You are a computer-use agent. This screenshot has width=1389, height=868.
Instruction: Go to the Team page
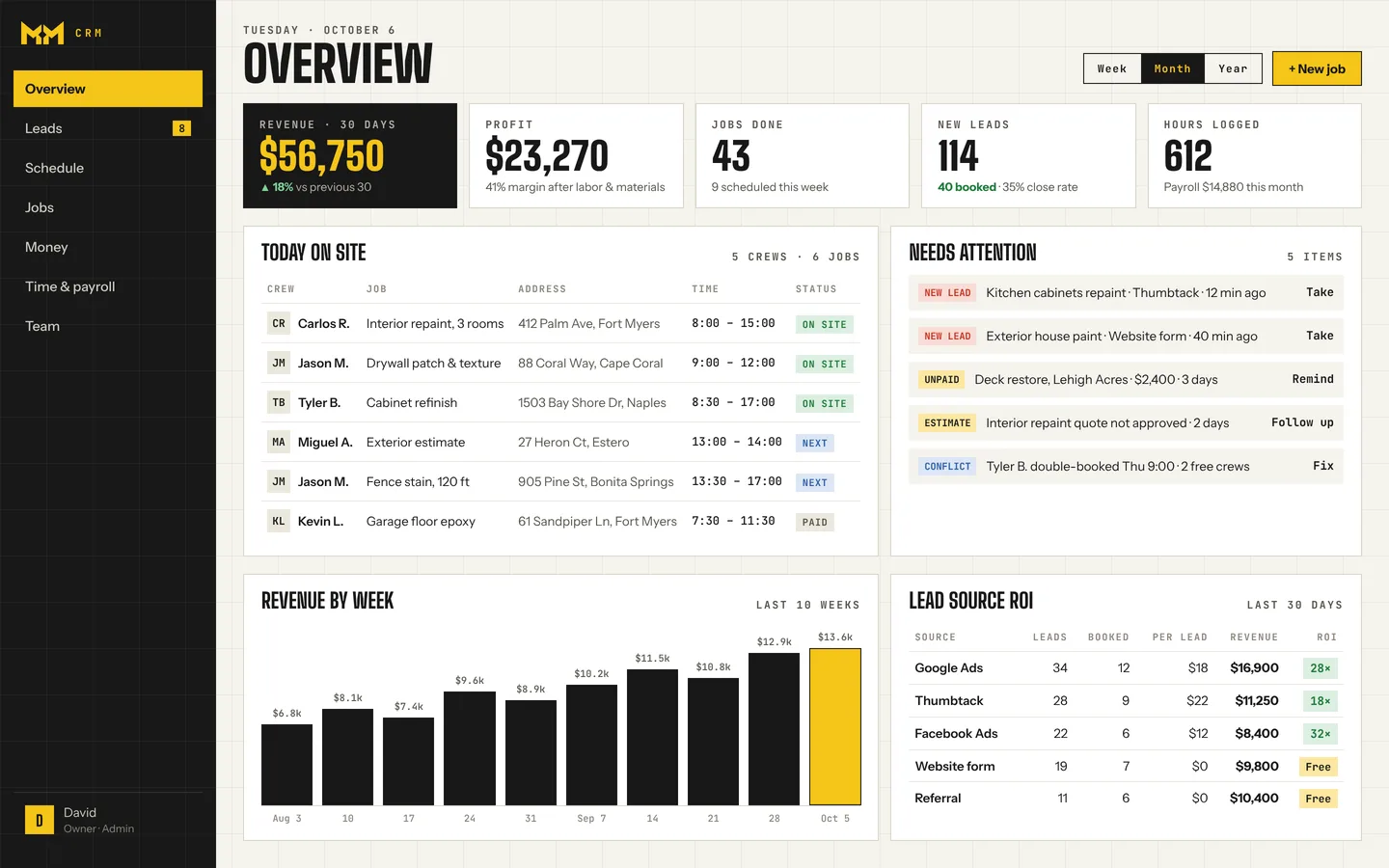point(108,326)
